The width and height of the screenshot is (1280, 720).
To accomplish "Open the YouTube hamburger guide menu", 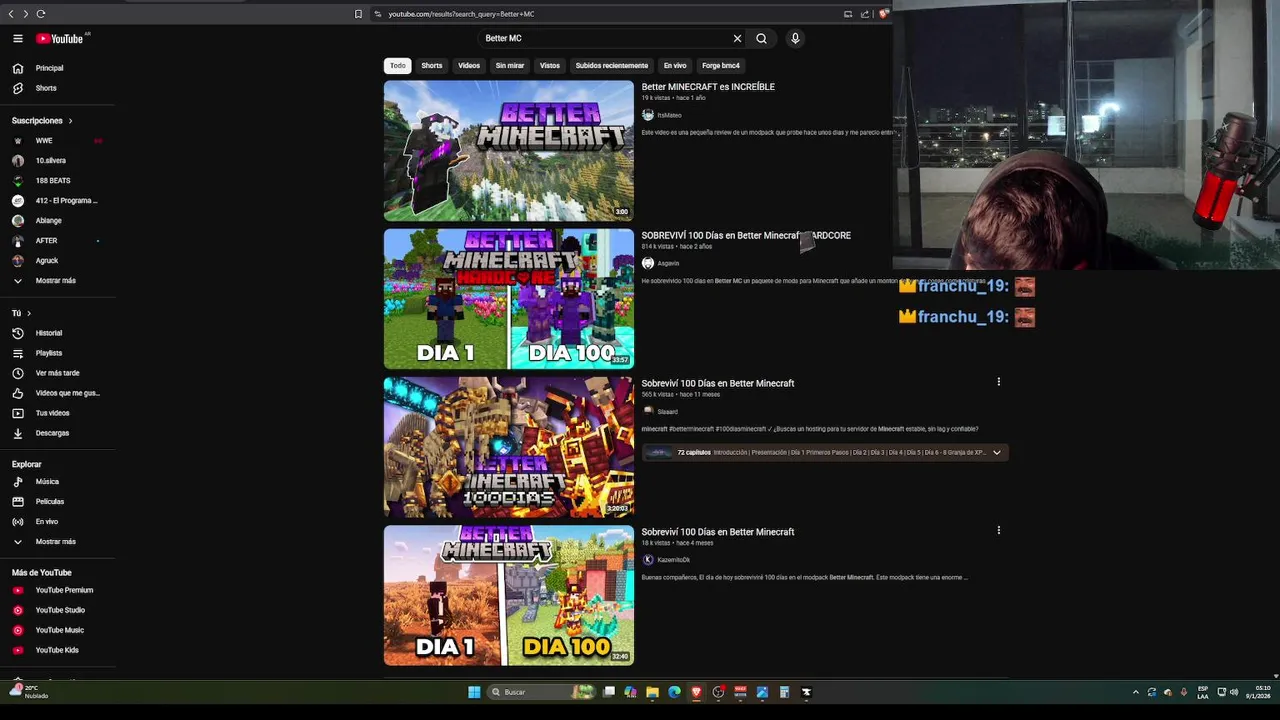I will click(18, 38).
